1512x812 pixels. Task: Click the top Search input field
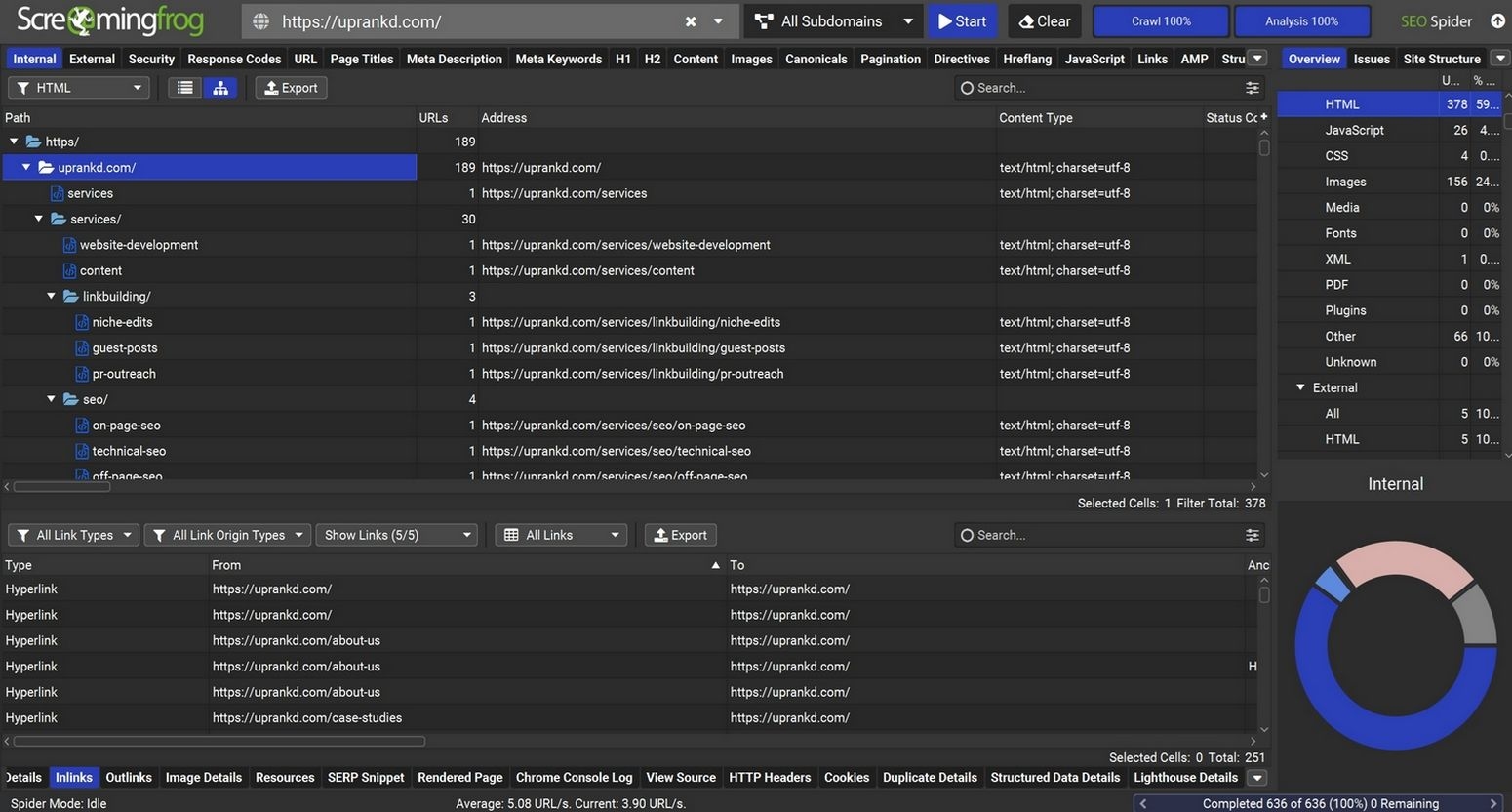click(x=1102, y=88)
